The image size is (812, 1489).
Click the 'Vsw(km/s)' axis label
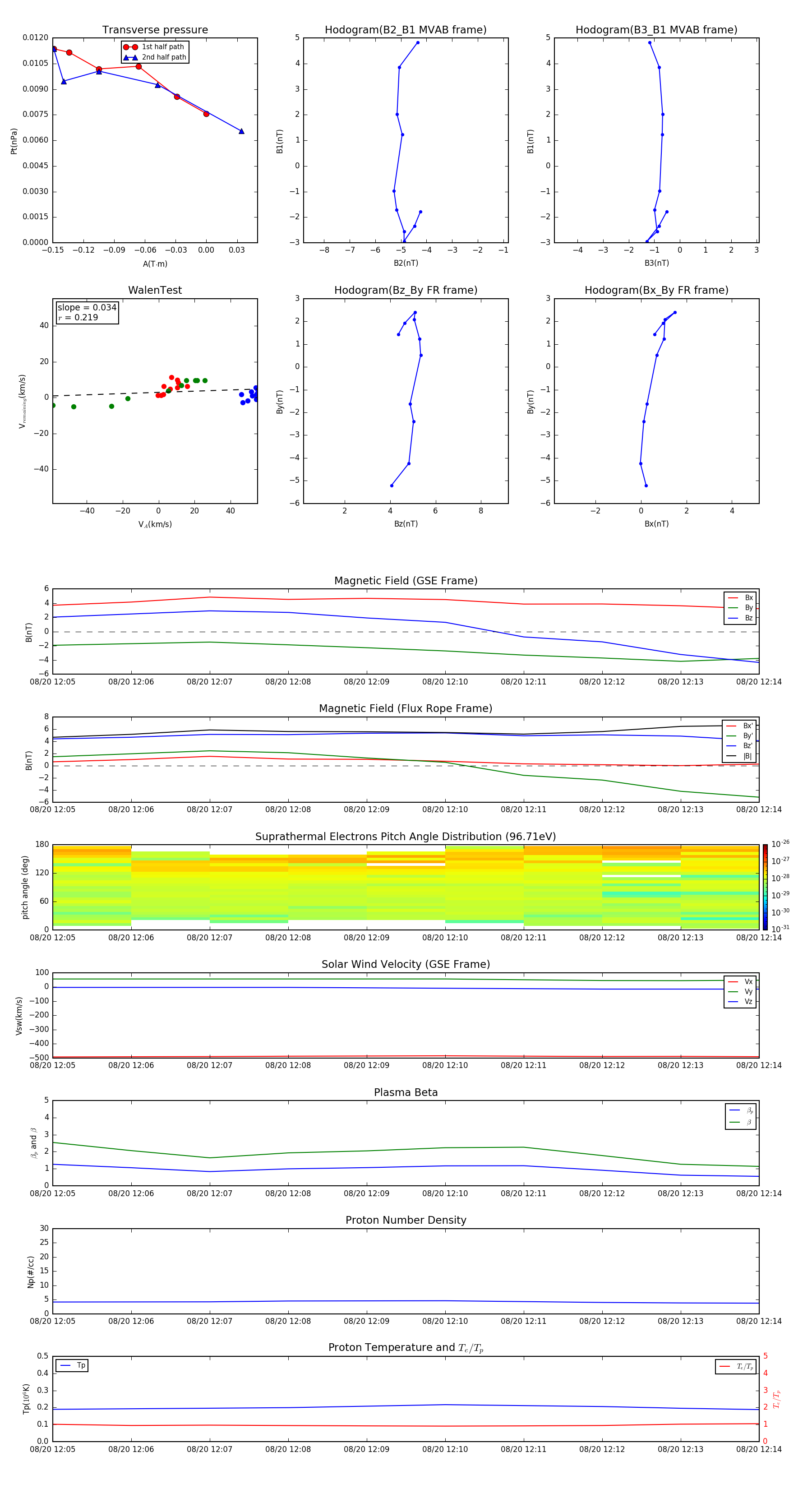[18, 1016]
